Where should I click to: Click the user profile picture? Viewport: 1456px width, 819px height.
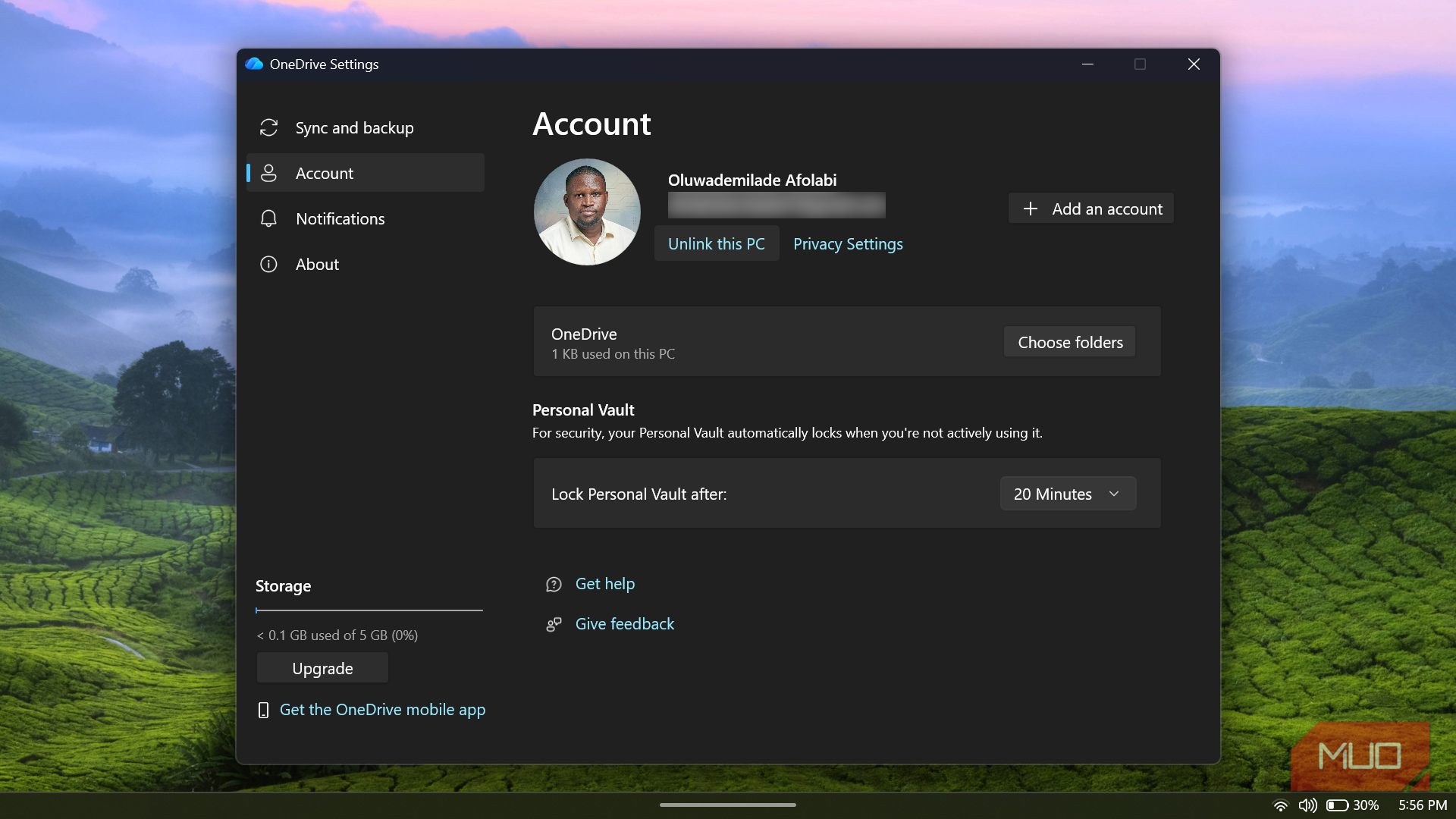tap(587, 212)
